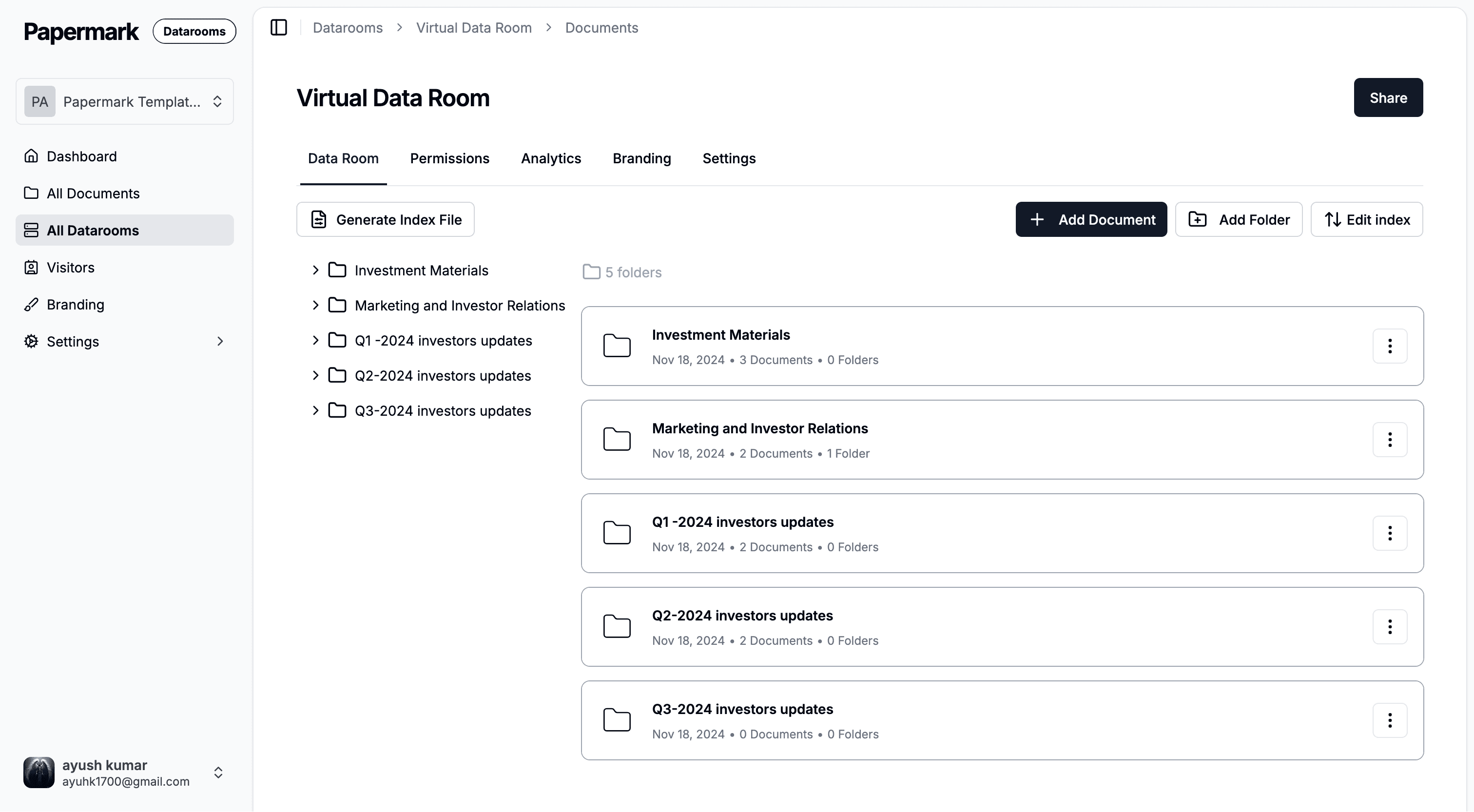Click the Add Document button
Viewport: 1474px width, 812px height.
click(1090, 220)
